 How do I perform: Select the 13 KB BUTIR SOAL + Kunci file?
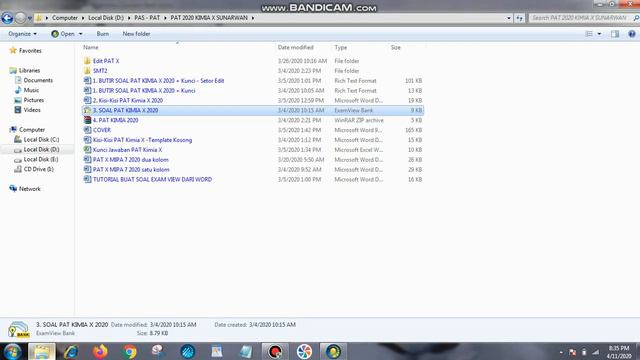(144, 91)
